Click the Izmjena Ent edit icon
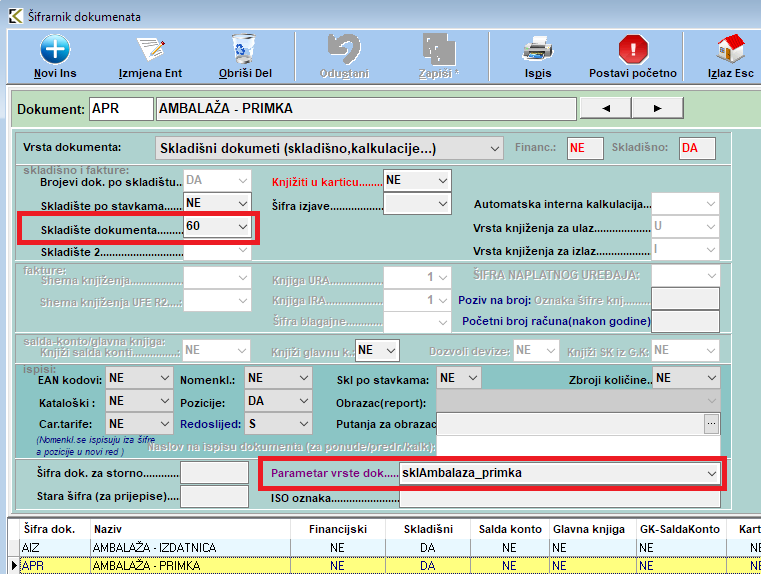Viewport: 761px width, 574px height. 151,49
